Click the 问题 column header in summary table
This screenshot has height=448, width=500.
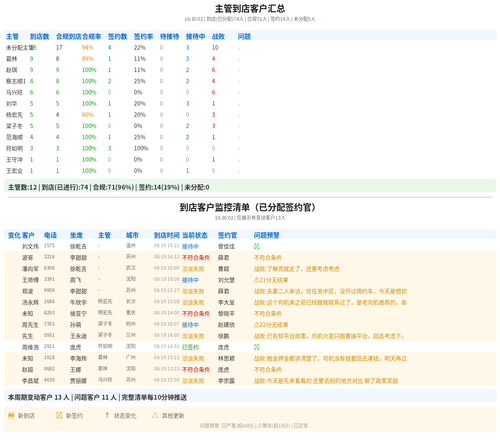coord(244,36)
